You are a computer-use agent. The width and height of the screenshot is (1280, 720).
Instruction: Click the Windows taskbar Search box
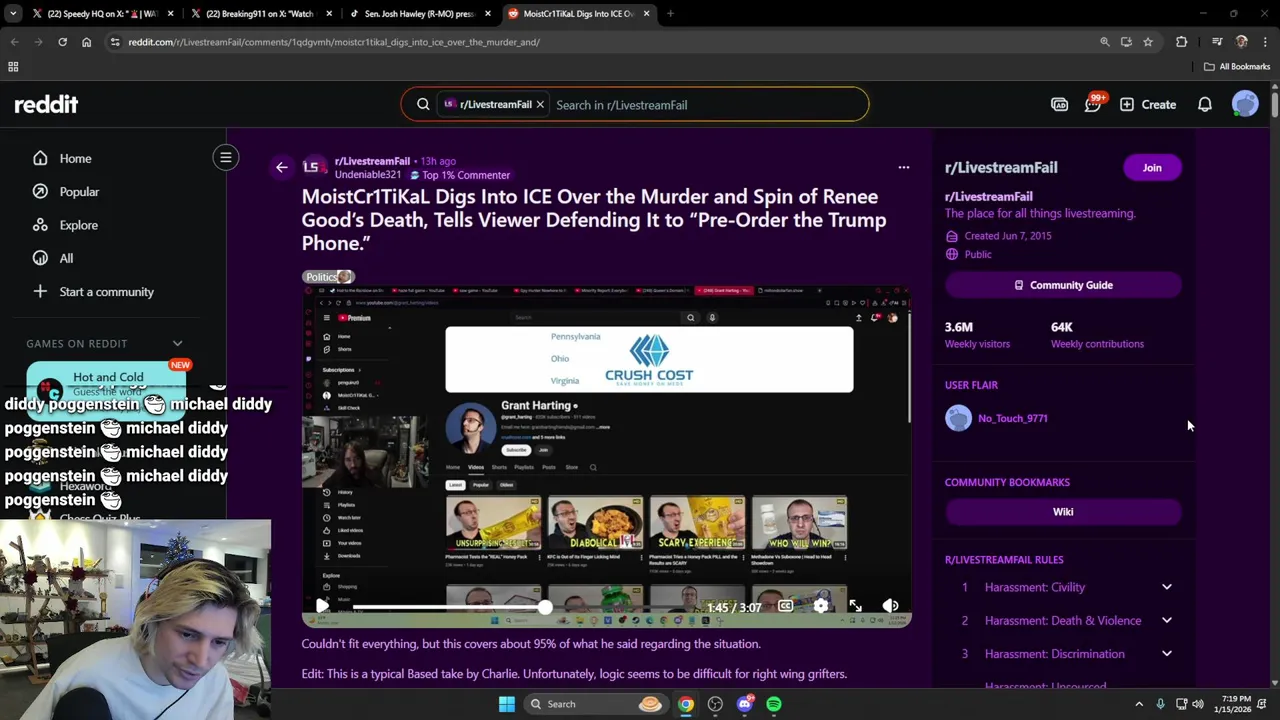[x=594, y=704]
